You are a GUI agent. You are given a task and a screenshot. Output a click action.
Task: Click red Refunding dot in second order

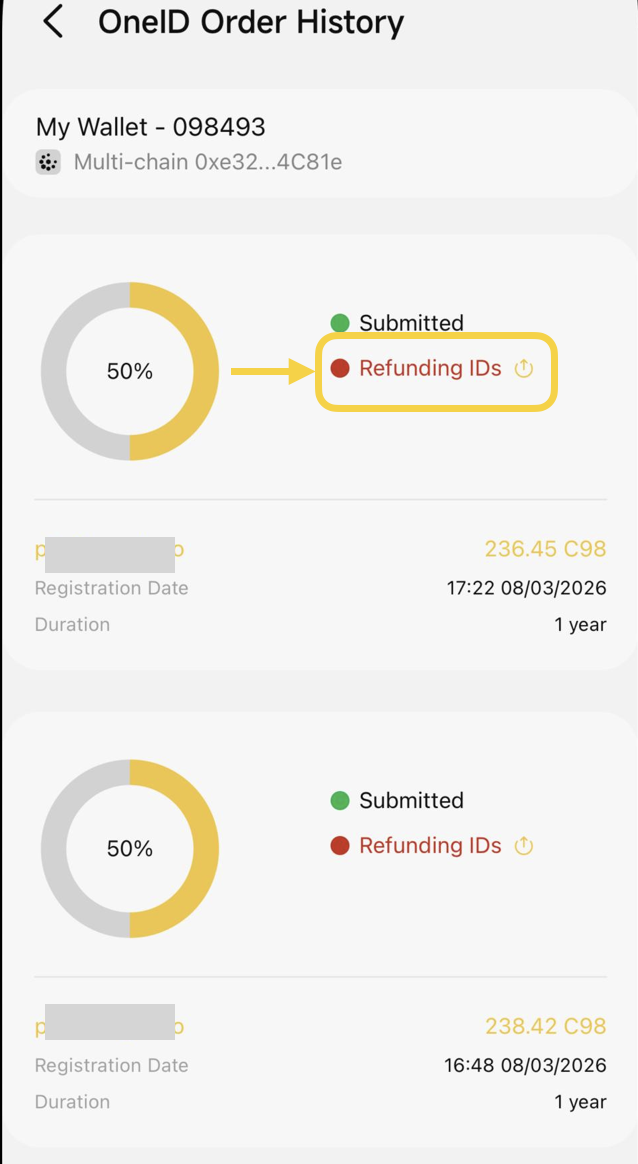[340, 846]
